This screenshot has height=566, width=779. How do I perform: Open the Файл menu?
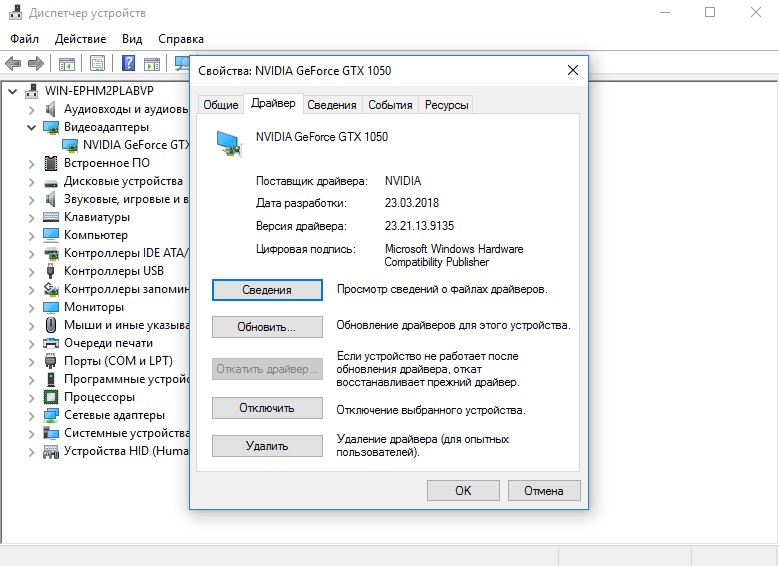click(24, 39)
